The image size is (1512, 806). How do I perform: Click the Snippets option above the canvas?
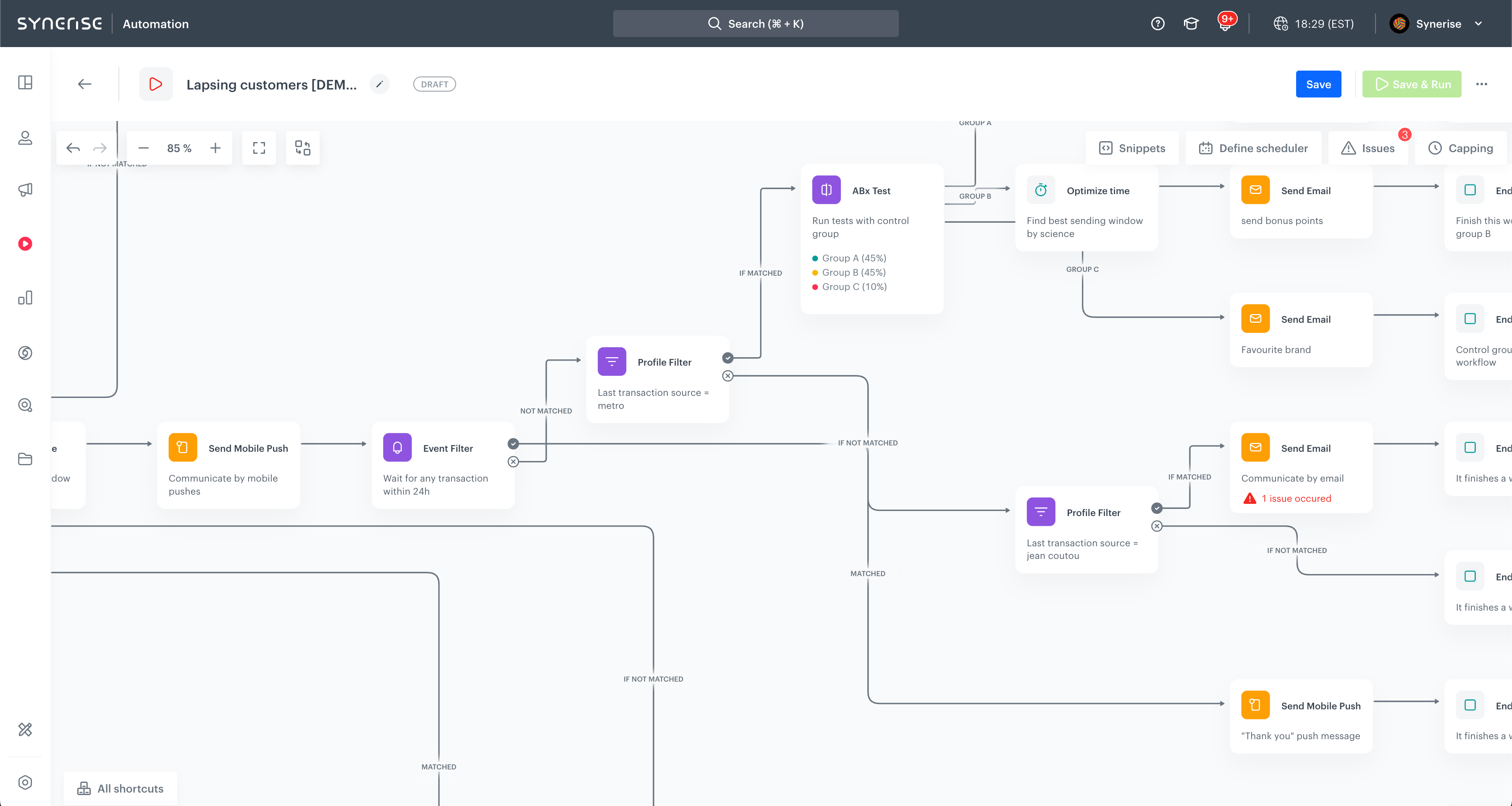pos(1133,148)
